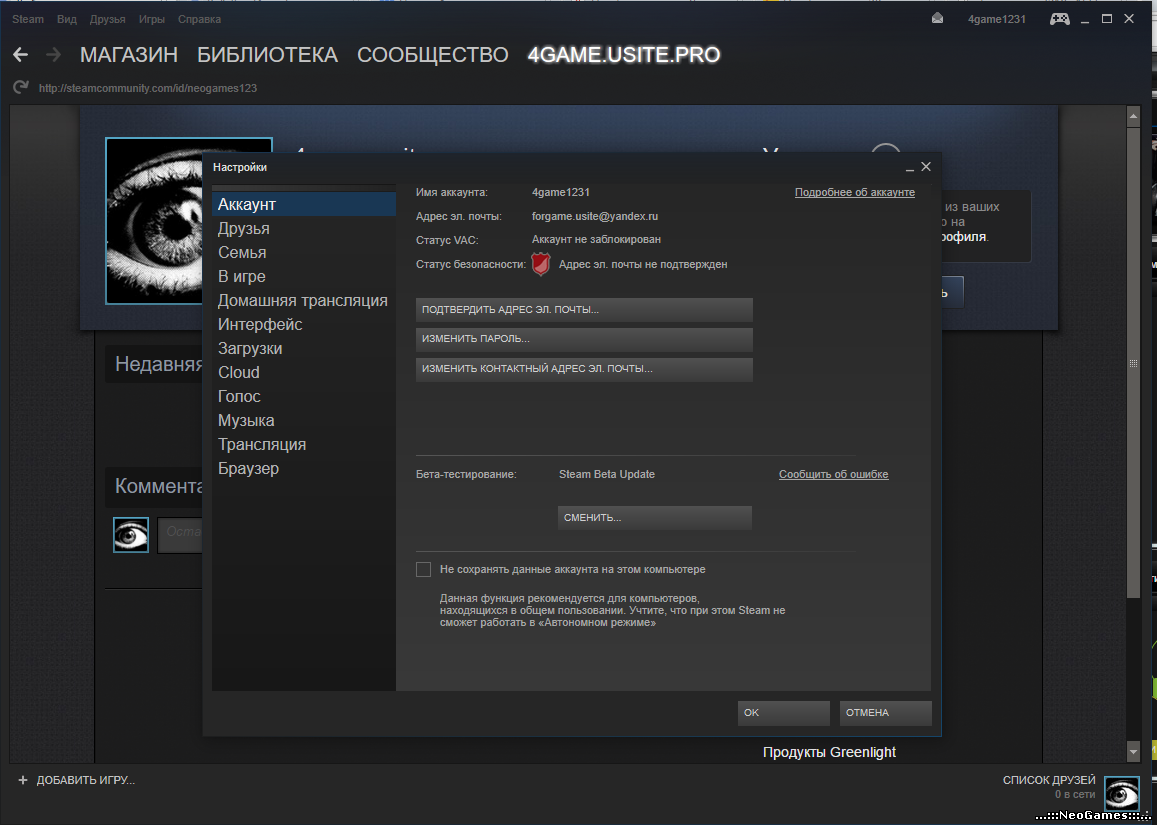1157x825 pixels.
Task: Confirm settings with OK button
Action: click(x=784, y=713)
